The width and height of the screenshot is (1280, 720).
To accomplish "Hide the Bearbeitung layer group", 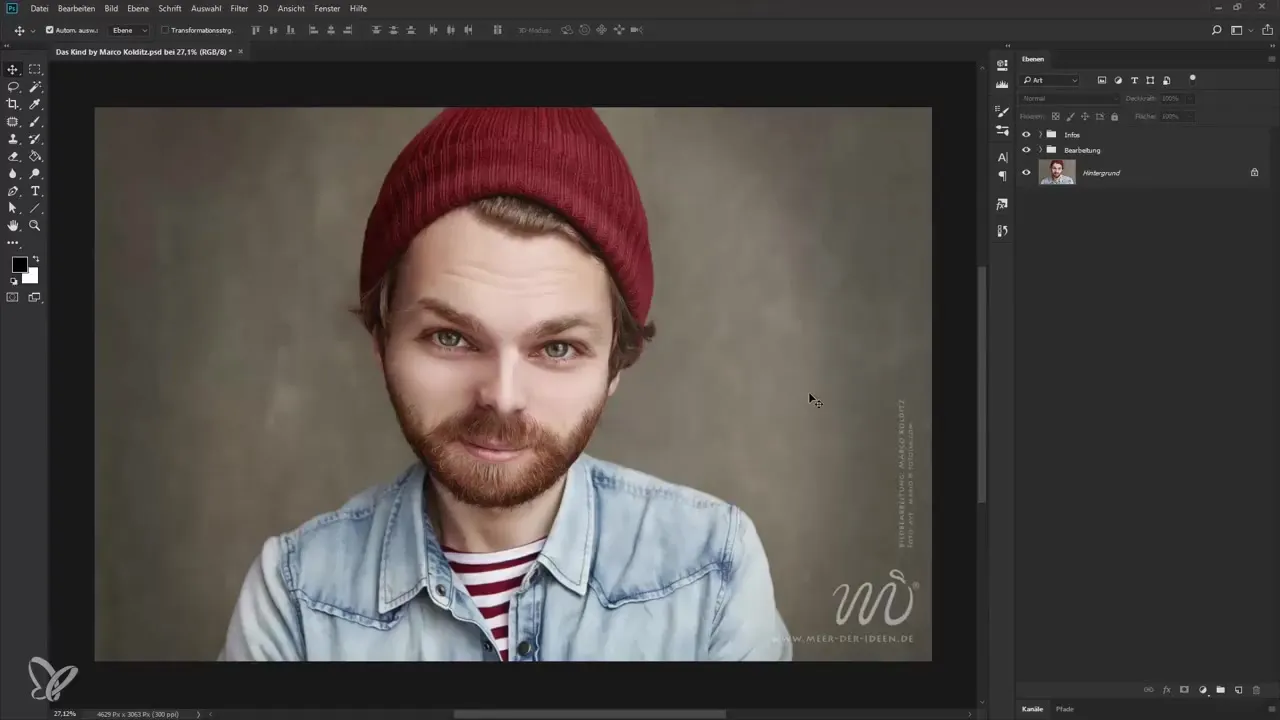I will [1025, 150].
